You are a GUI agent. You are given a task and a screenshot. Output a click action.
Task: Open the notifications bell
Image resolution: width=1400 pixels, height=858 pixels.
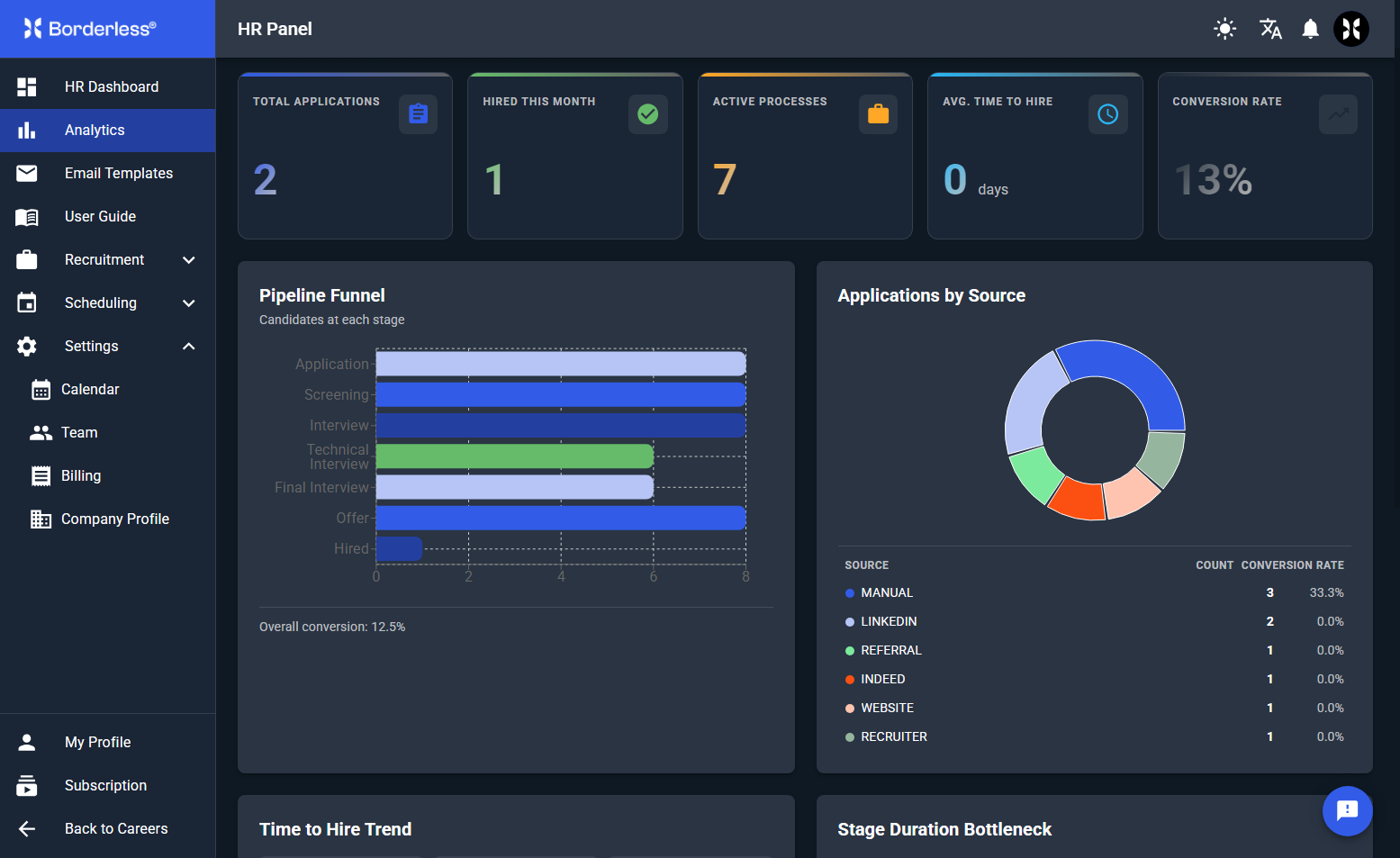click(1311, 29)
